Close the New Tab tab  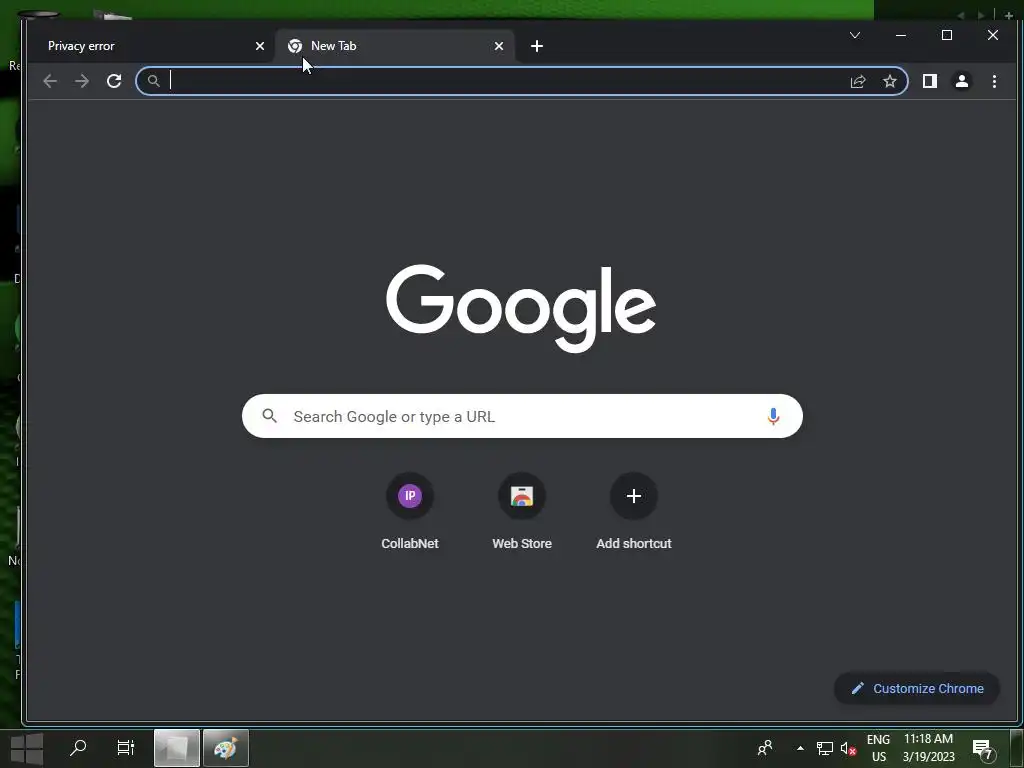499,46
